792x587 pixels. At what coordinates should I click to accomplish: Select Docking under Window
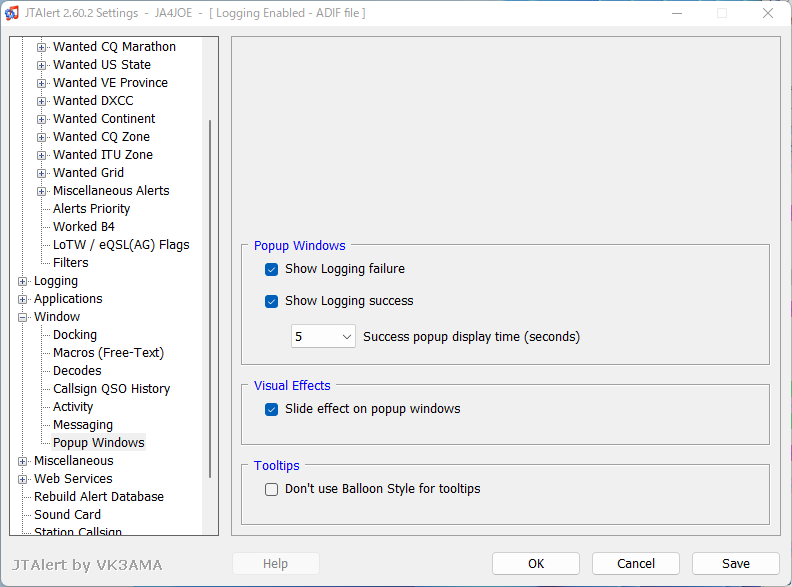[75, 335]
